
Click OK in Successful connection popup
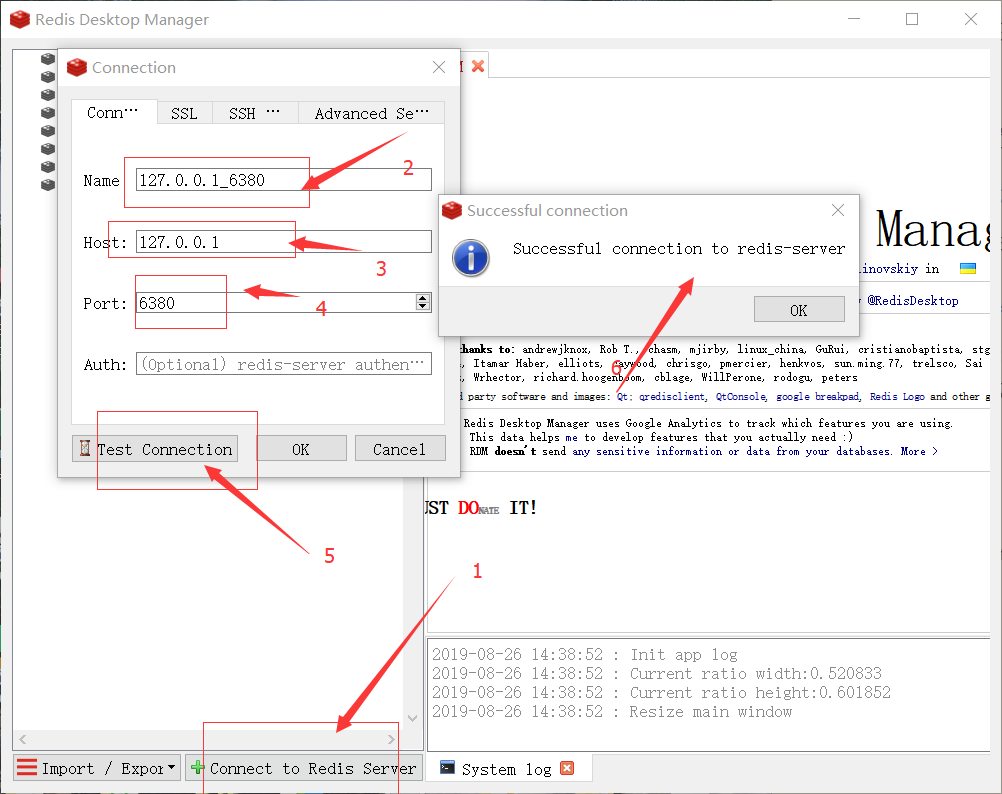coord(799,309)
